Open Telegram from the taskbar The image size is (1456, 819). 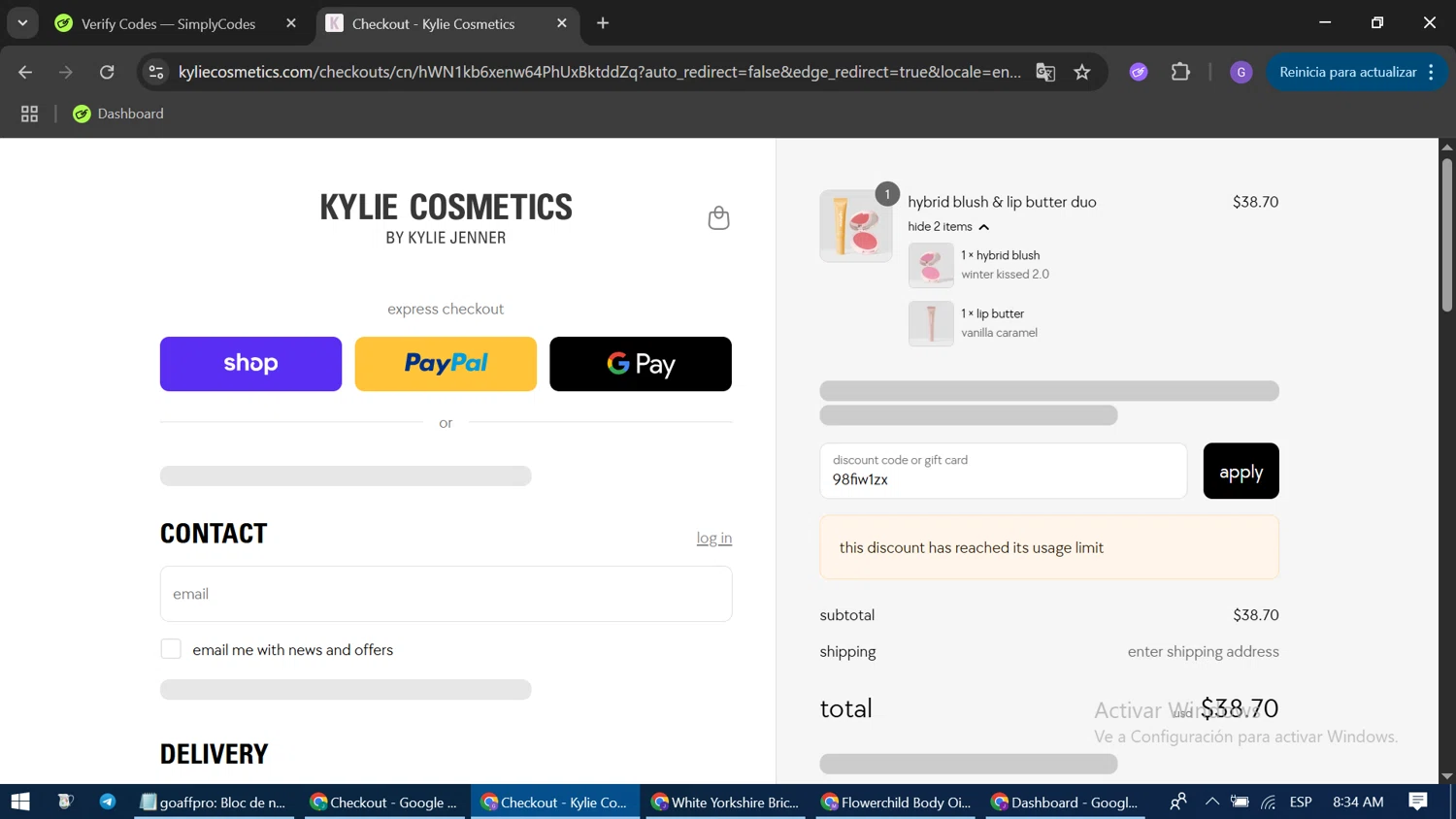(108, 802)
